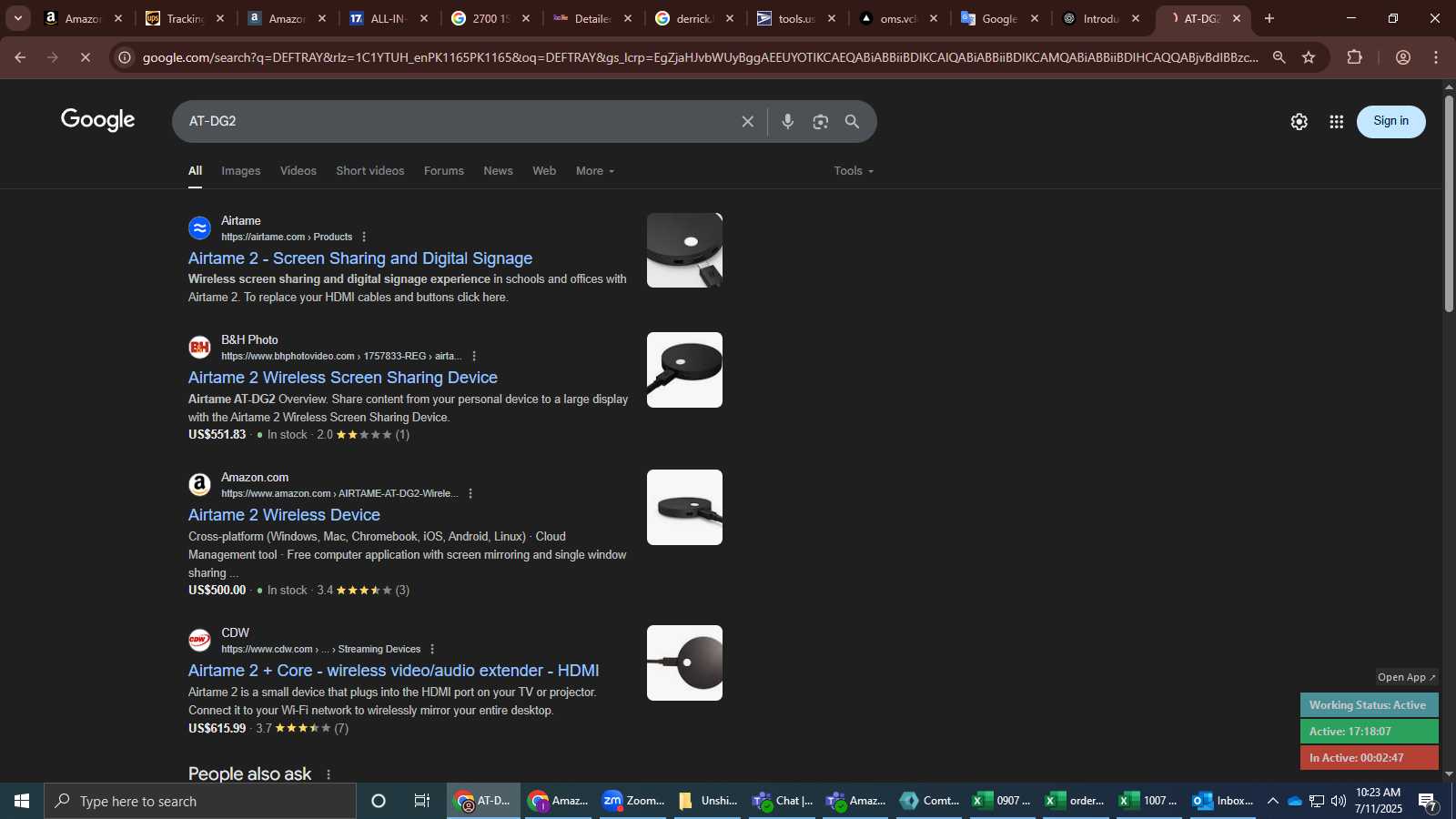Click the Sign in button
1456x819 pixels.
point(1390,121)
